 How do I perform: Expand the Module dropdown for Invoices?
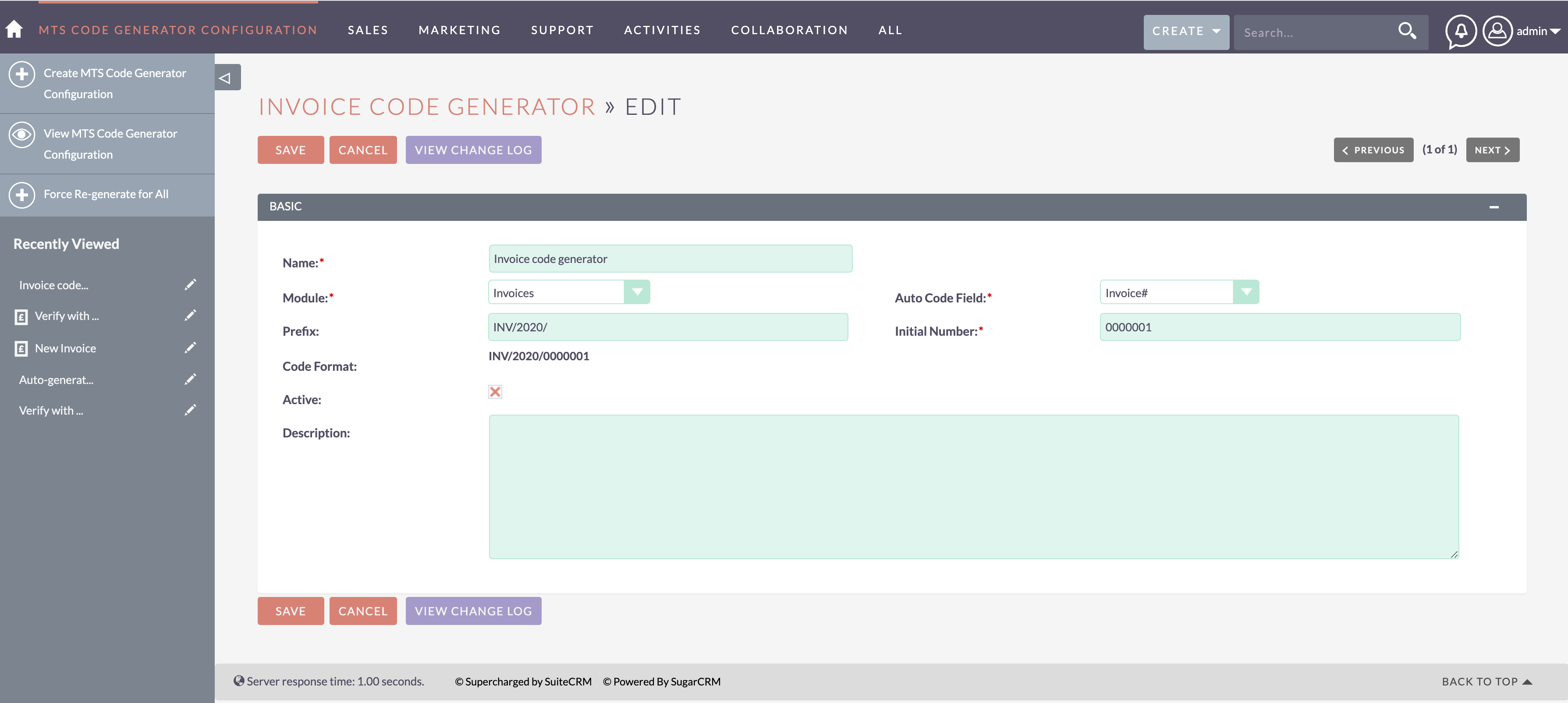pyautogui.click(x=637, y=292)
